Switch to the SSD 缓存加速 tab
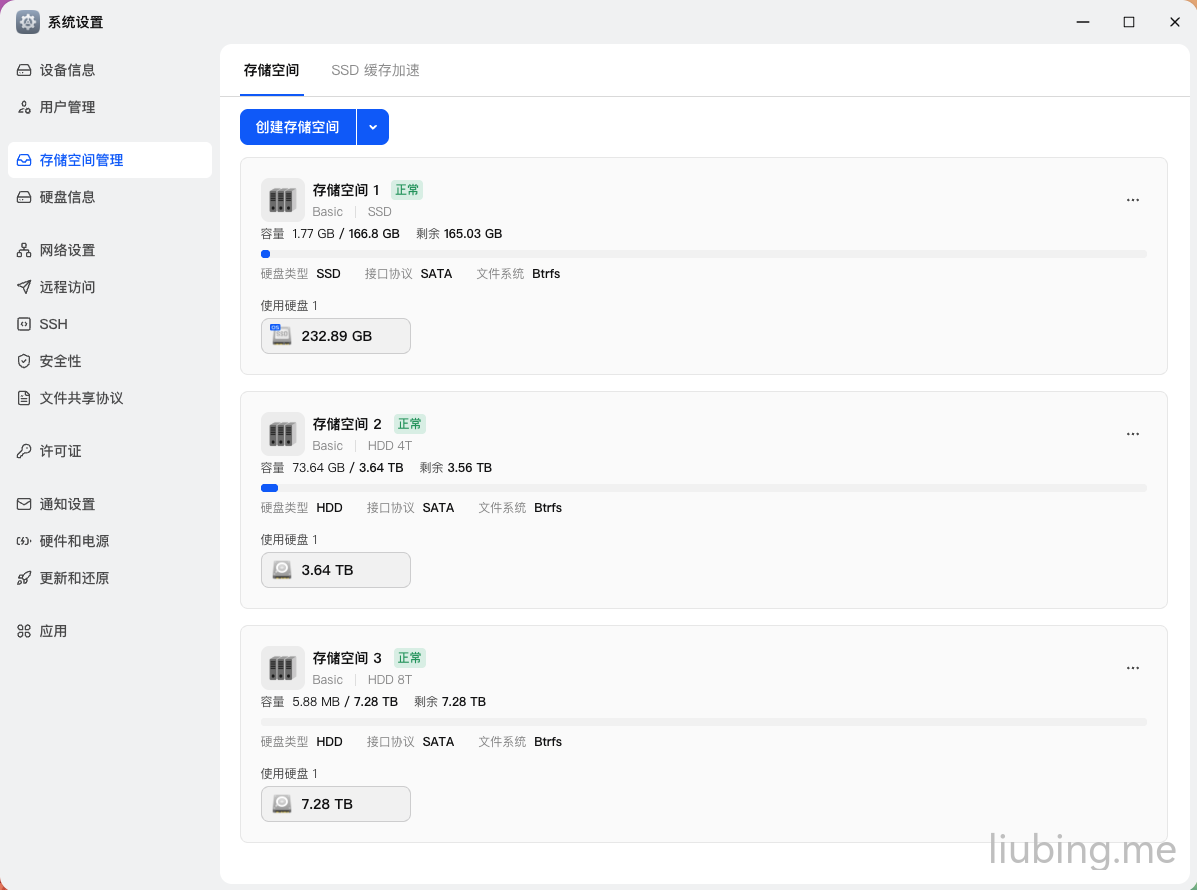This screenshot has height=890, width=1197. tap(375, 70)
